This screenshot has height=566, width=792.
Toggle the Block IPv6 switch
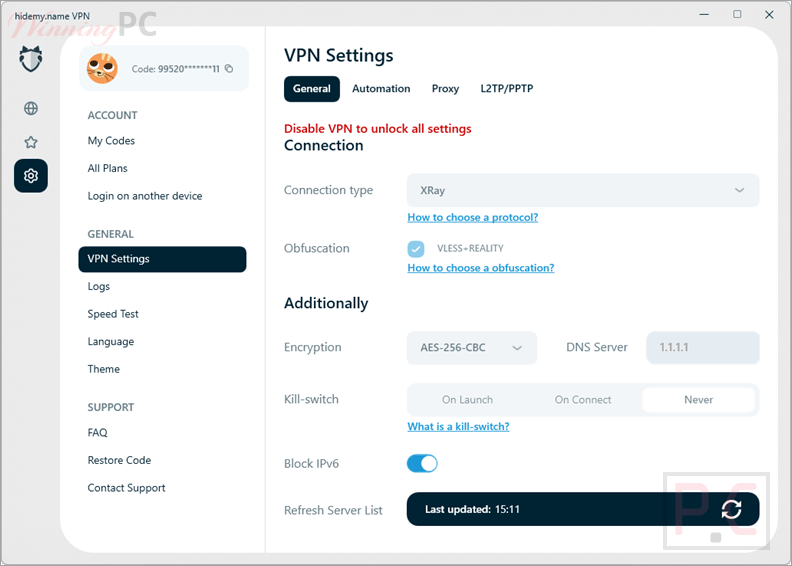click(x=422, y=463)
